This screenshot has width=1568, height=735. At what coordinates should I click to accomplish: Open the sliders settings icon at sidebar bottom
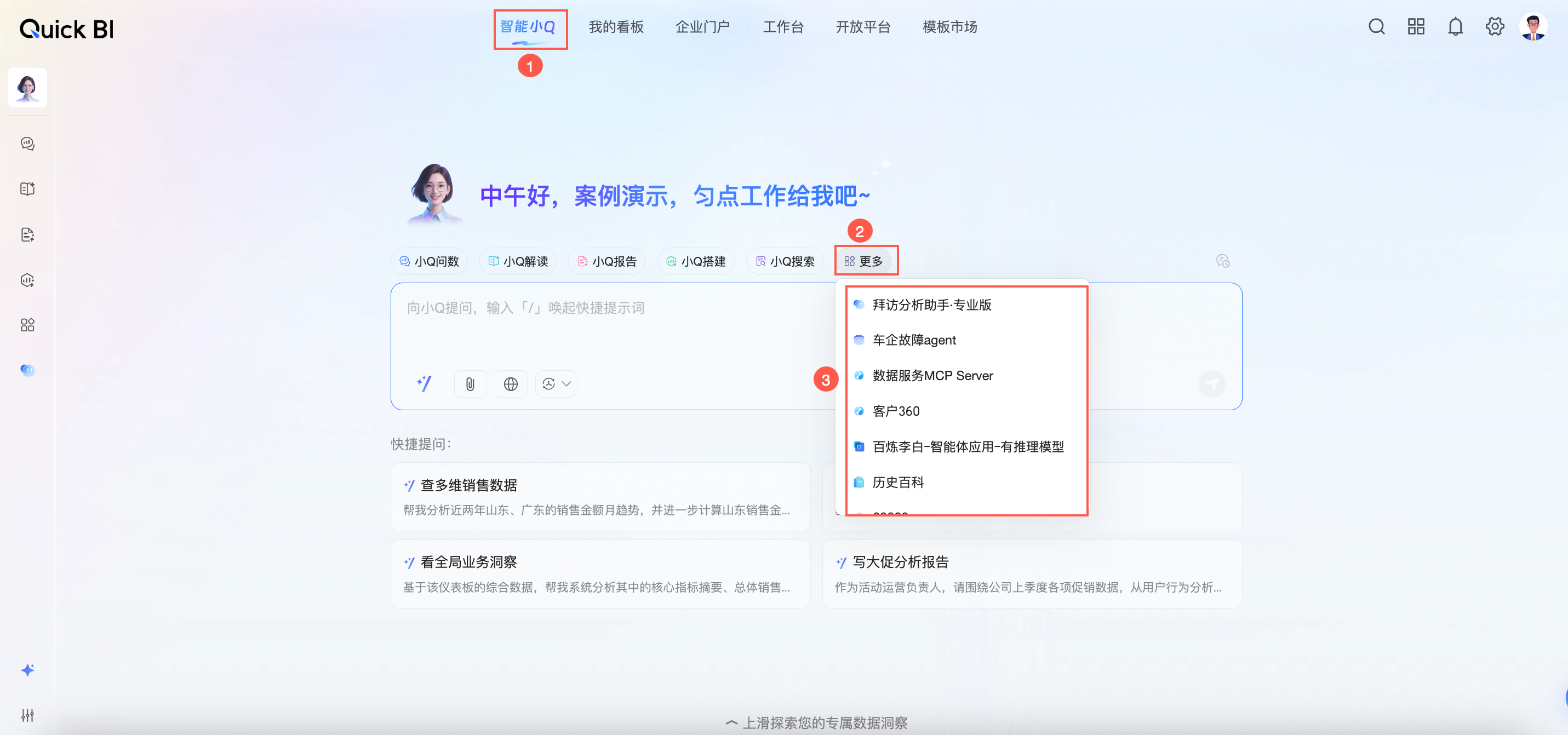(27, 715)
